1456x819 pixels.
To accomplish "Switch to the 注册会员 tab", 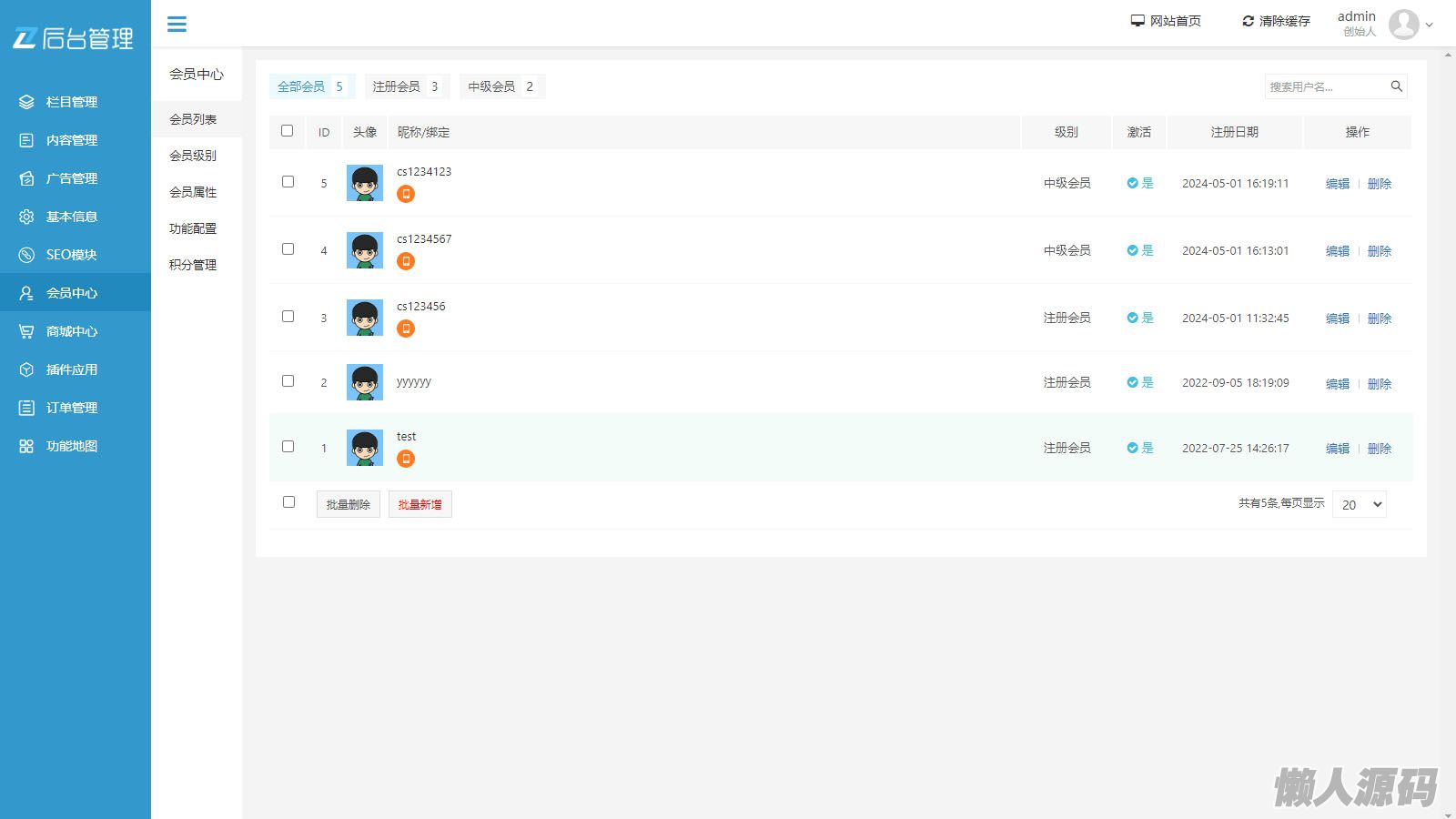I will [406, 86].
